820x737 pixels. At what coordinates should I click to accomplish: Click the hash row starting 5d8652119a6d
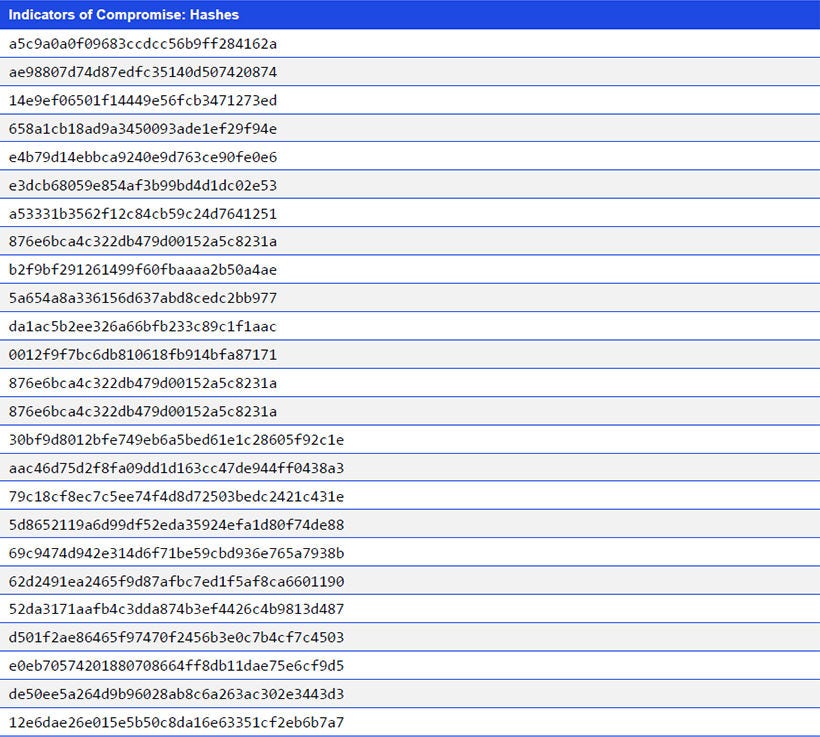click(x=410, y=524)
